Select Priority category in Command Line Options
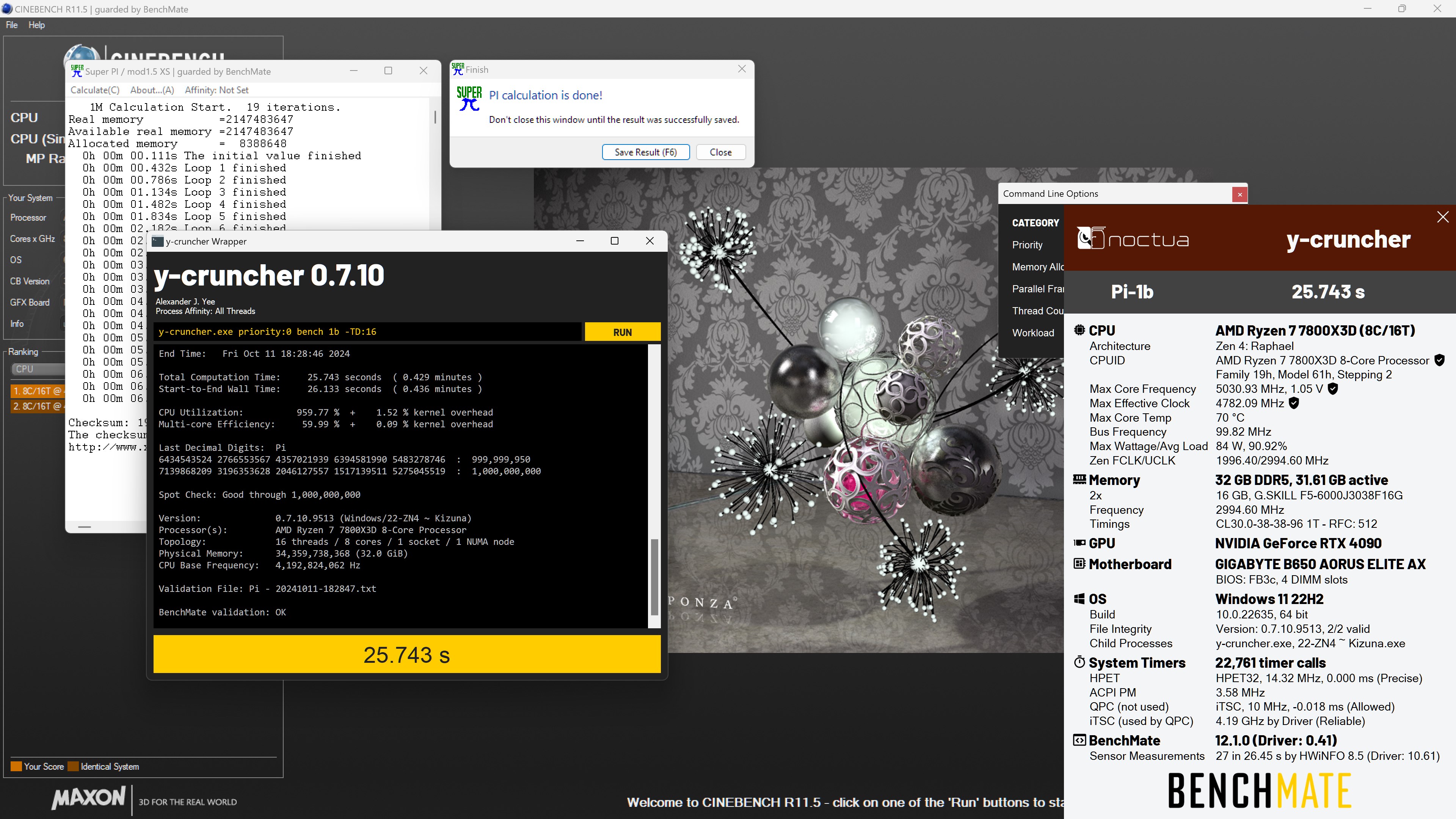Viewport: 1456px width, 819px height. [x=1027, y=245]
